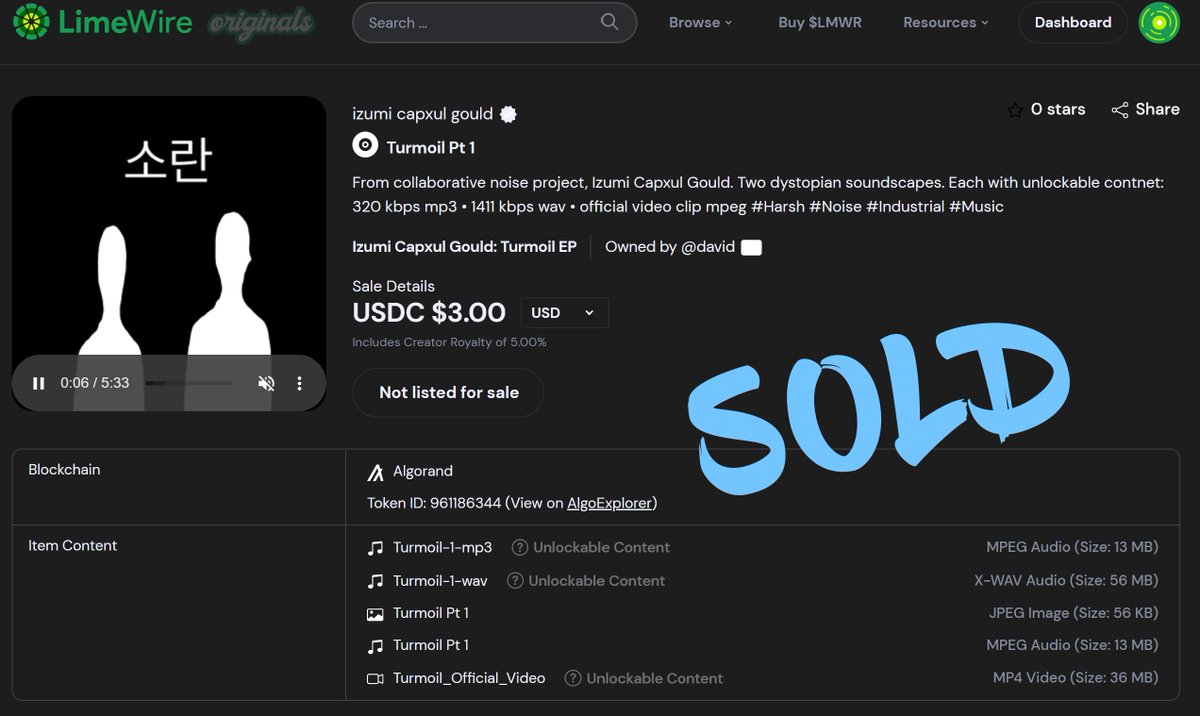
Task: Click the Algorand logo icon
Action: (376, 472)
